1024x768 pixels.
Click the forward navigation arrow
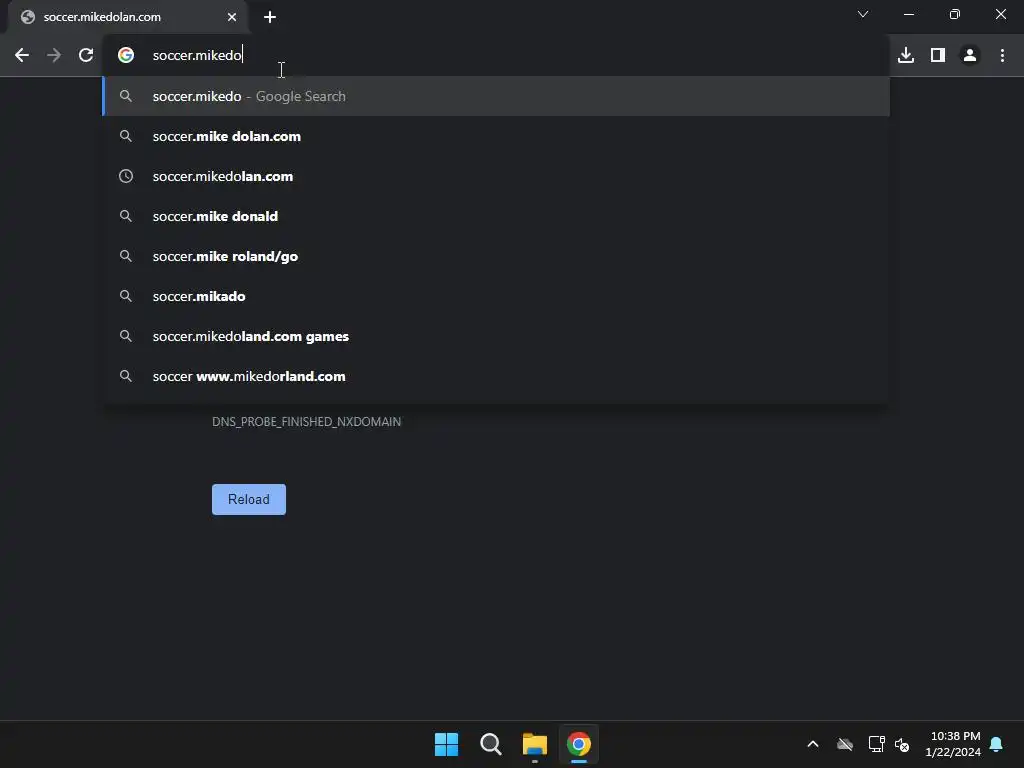tap(54, 56)
